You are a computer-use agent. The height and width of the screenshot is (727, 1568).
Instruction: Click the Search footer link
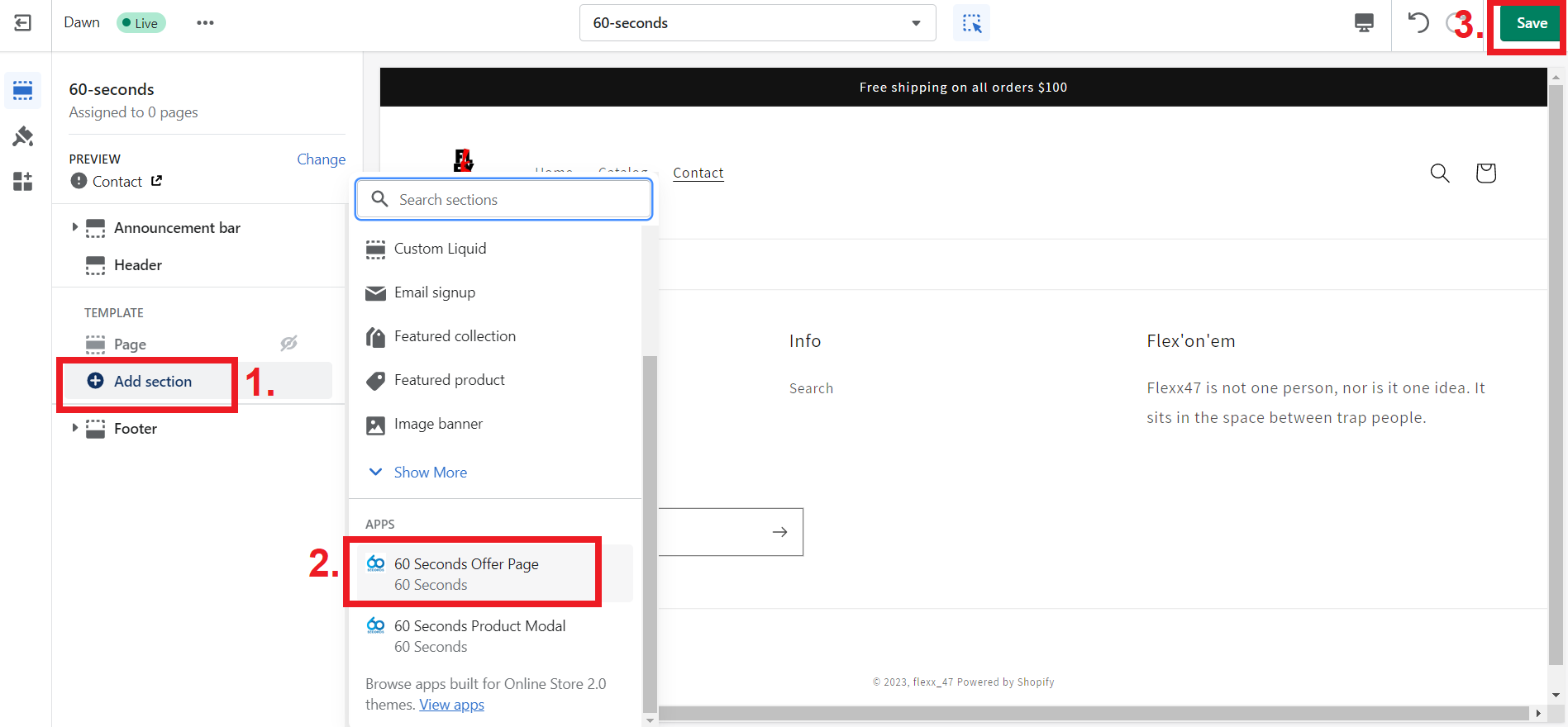tap(811, 388)
